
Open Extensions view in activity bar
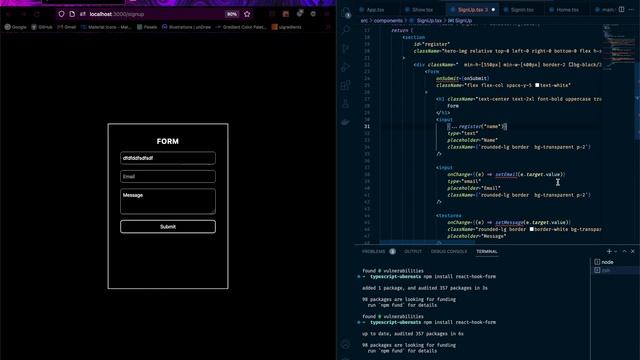pos(346,85)
